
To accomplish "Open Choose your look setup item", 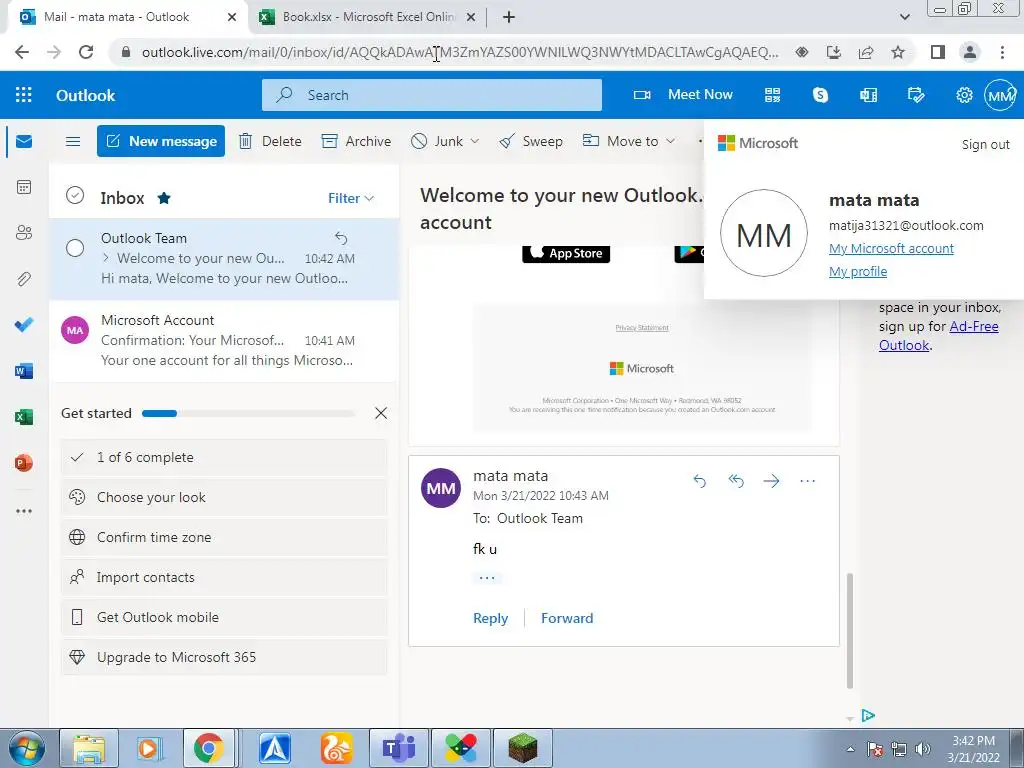I will pyautogui.click(x=224, y=497).
